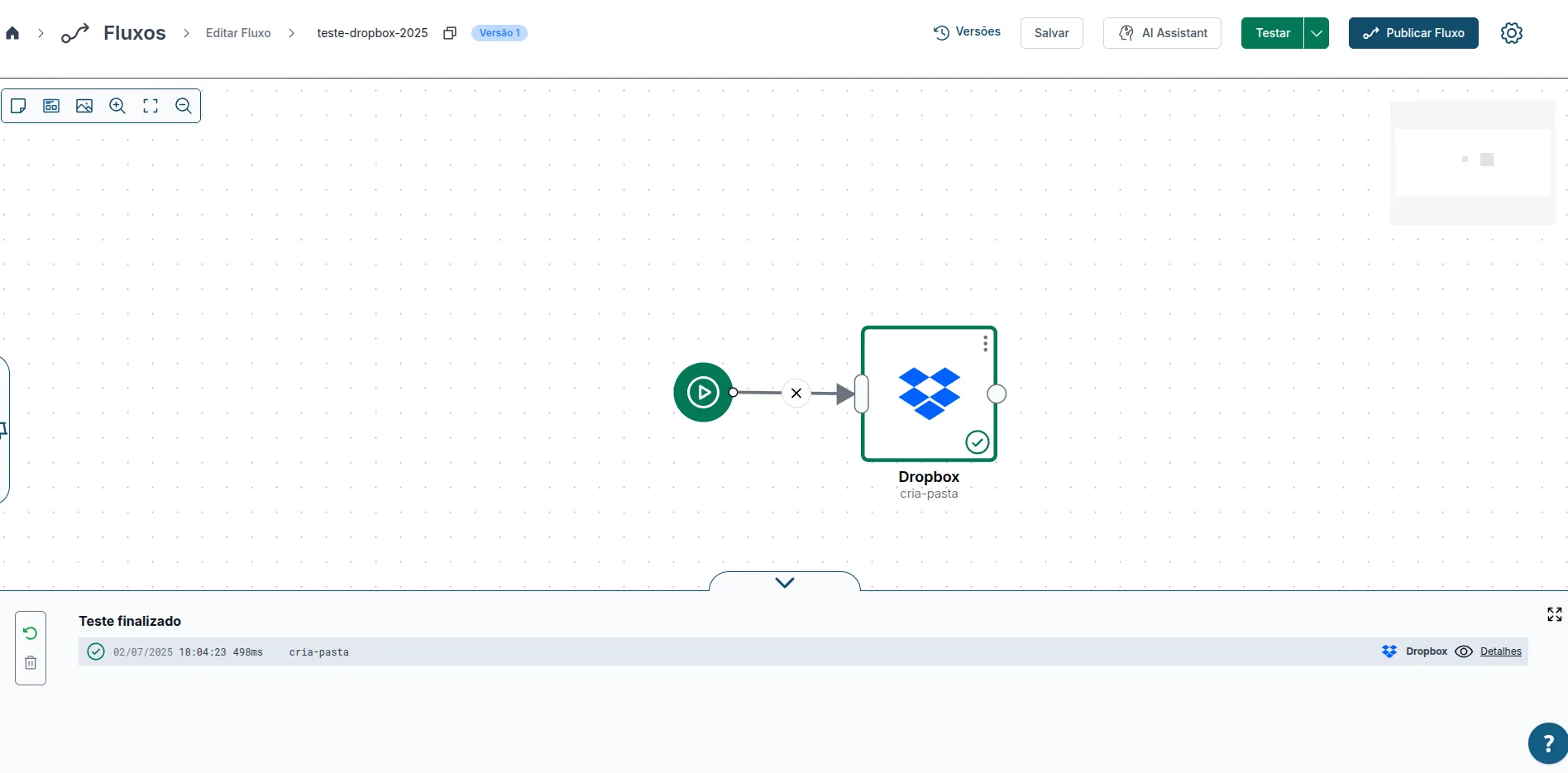Select the Dropbox node
1568x773 pixels.
tap(929, 394)
